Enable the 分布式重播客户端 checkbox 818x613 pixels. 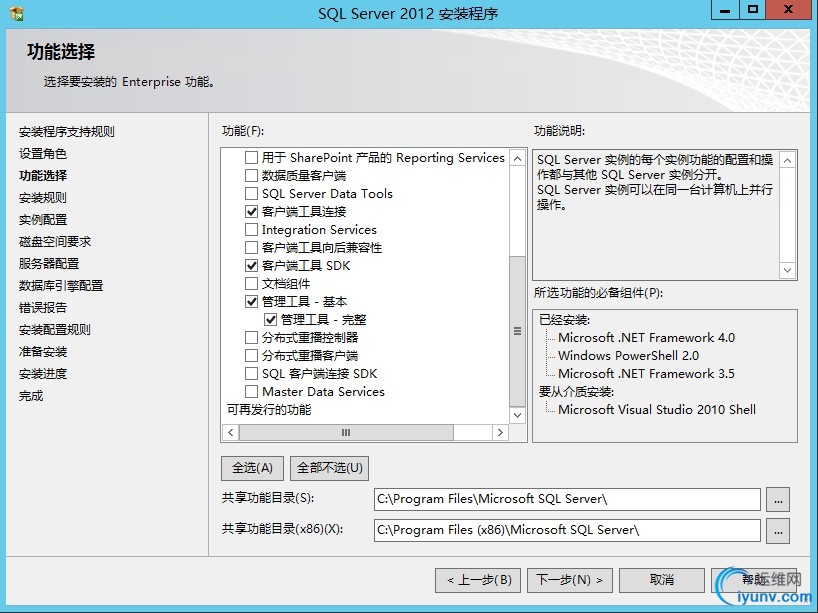251,355
